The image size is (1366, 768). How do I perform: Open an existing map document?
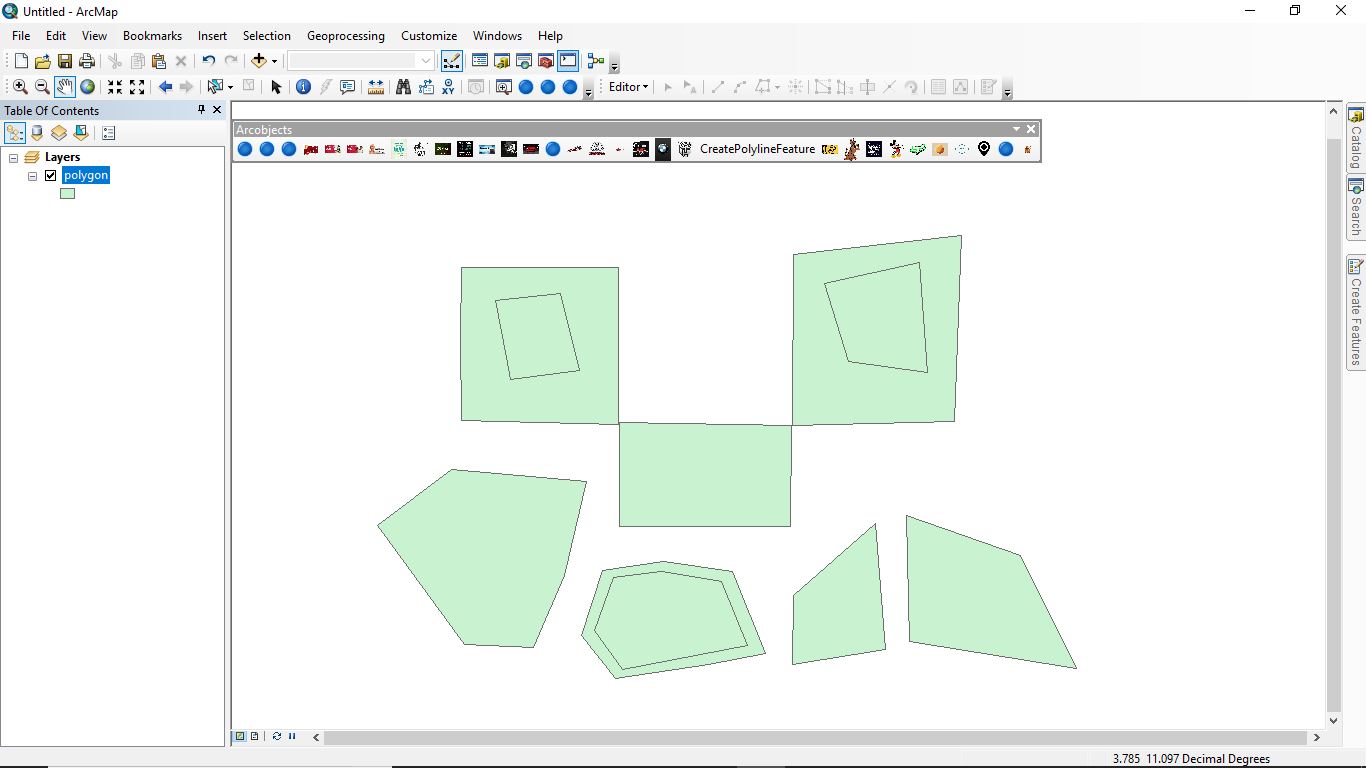(x=43, y=61)
